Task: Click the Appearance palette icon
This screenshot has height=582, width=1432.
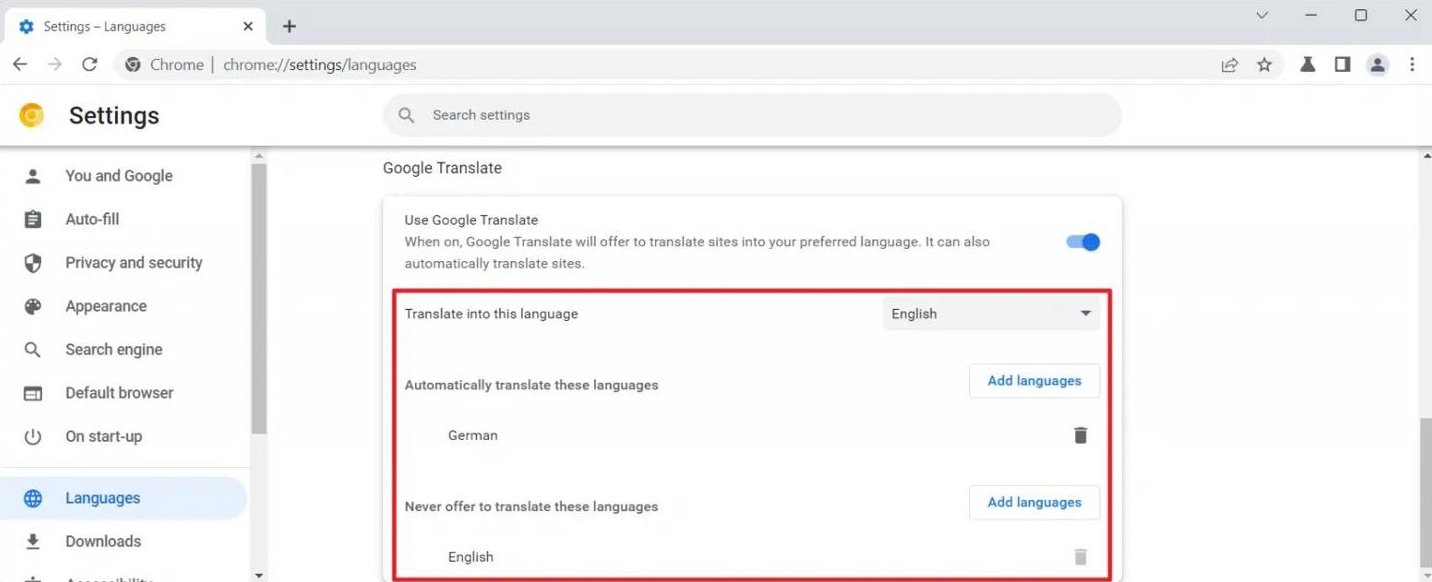Action: (33, 306)
